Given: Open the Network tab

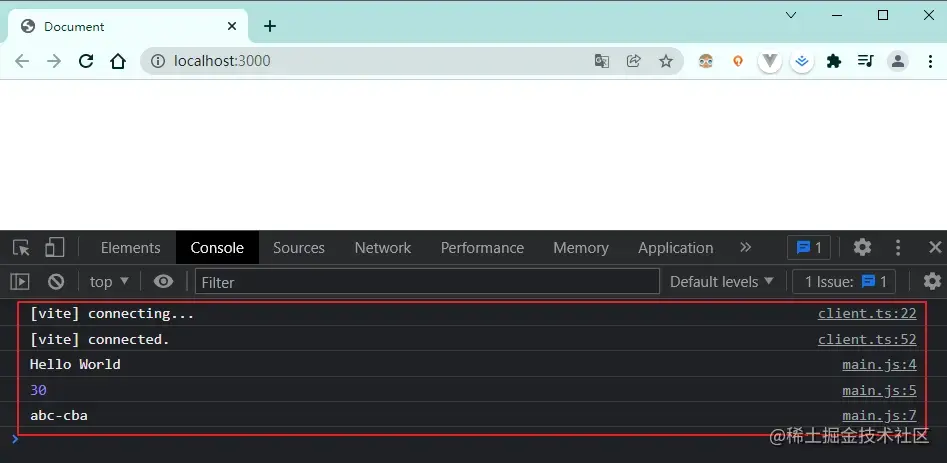Looking at the screenshot, I should [x=382, y=247].
